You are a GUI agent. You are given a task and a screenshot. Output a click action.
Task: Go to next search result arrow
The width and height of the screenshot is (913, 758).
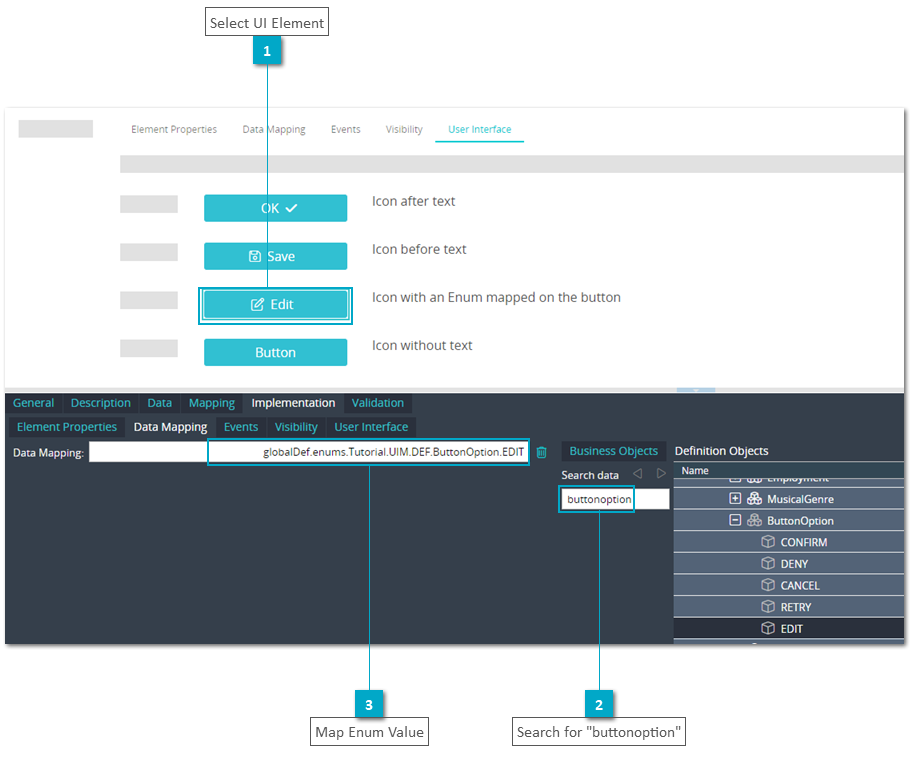(x=661, y=474)
